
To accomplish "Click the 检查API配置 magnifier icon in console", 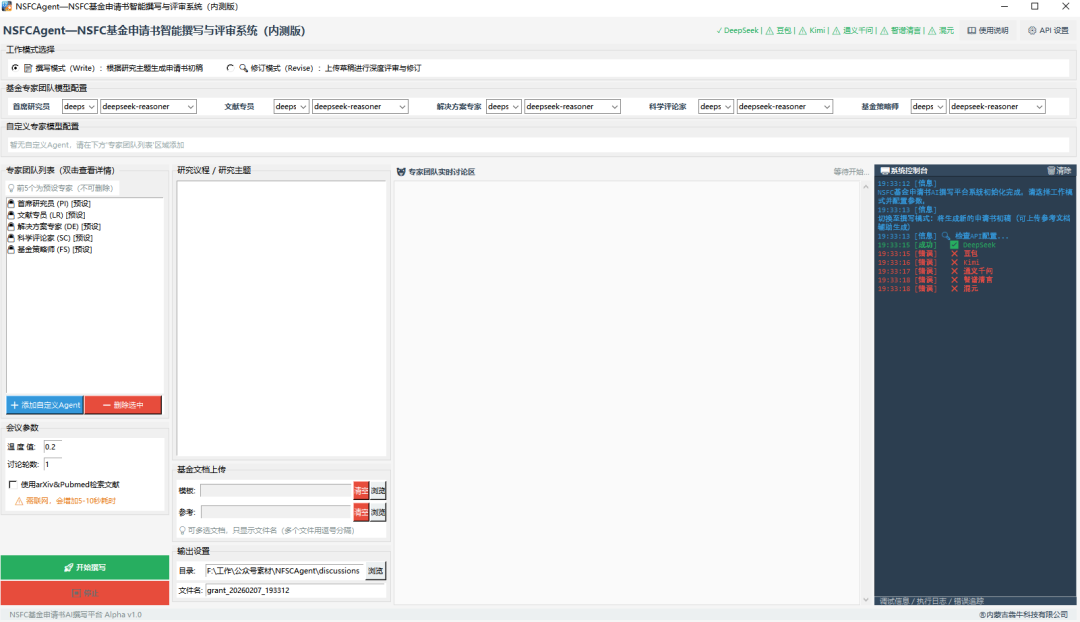I will click(946, 236).
